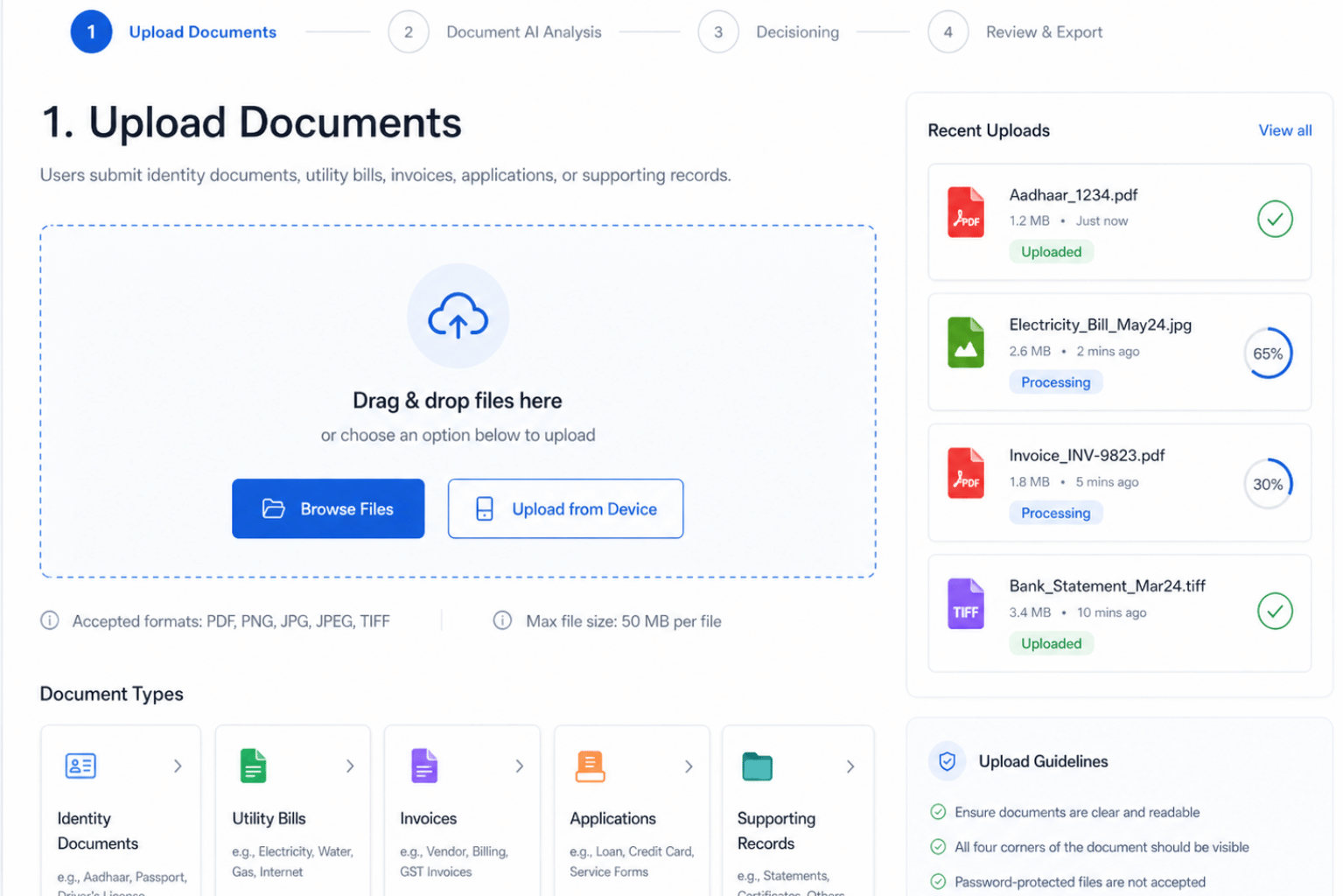1343x896 pixels.
Task: Open the Applications card chevron
Action: (x=689, y=766)
